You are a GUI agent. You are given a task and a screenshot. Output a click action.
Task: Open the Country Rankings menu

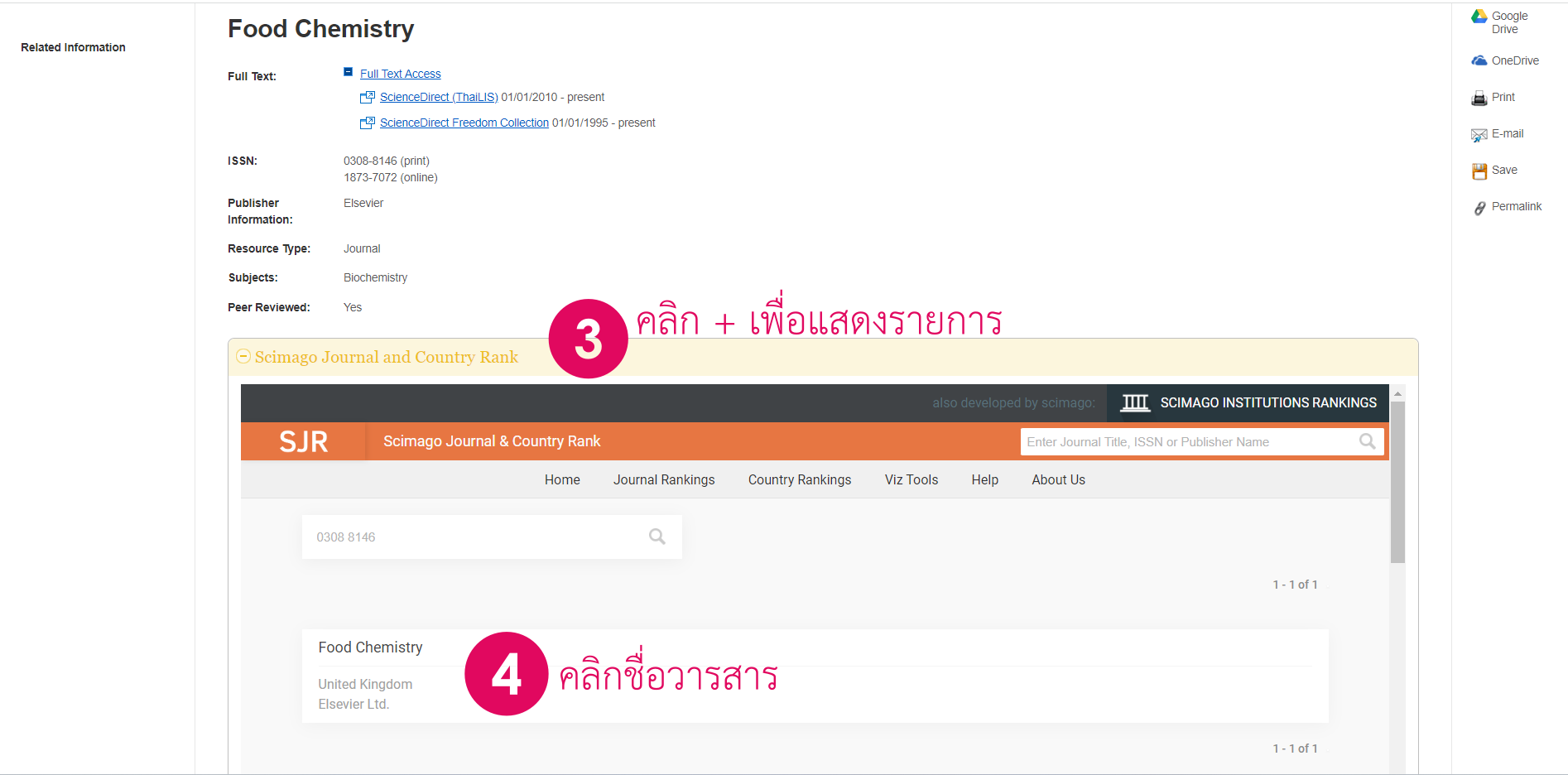(x=799, y=480)
